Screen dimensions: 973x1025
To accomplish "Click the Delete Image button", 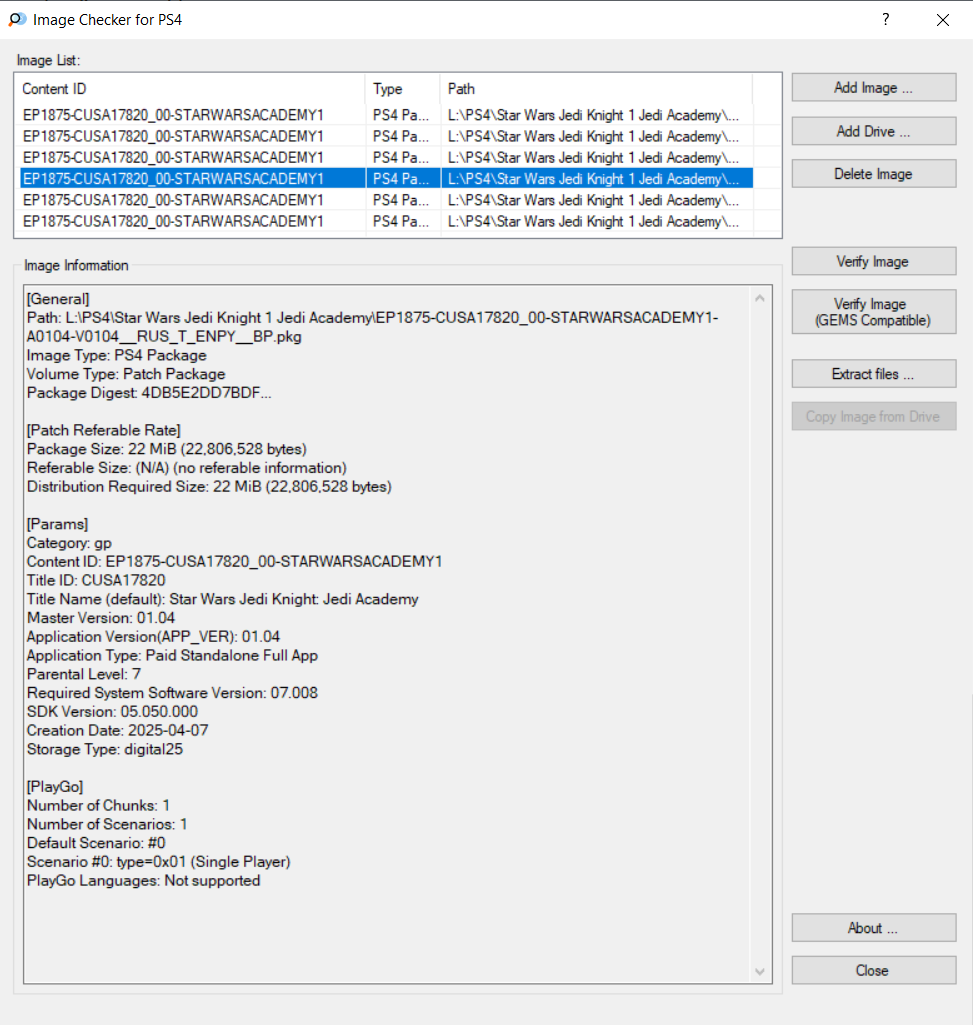I will point(874,174).
